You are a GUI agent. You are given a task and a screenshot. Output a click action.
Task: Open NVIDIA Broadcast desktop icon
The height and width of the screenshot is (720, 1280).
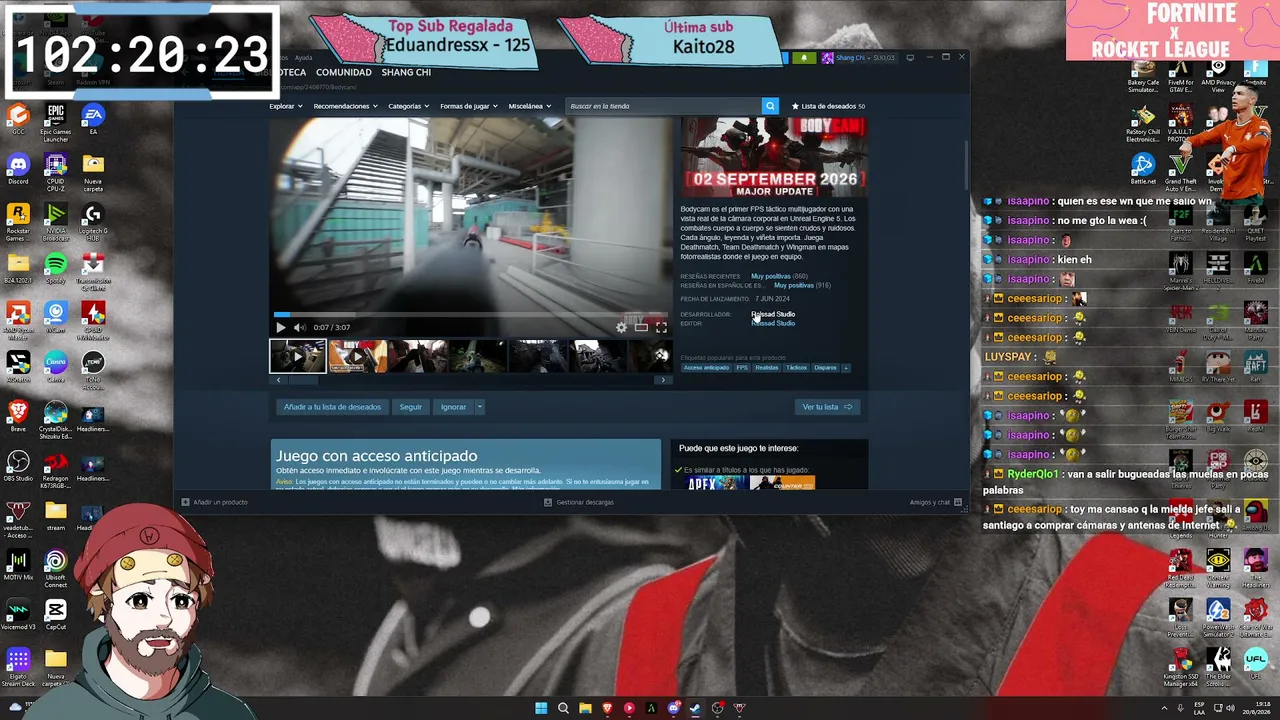click(x=56, y=224)
